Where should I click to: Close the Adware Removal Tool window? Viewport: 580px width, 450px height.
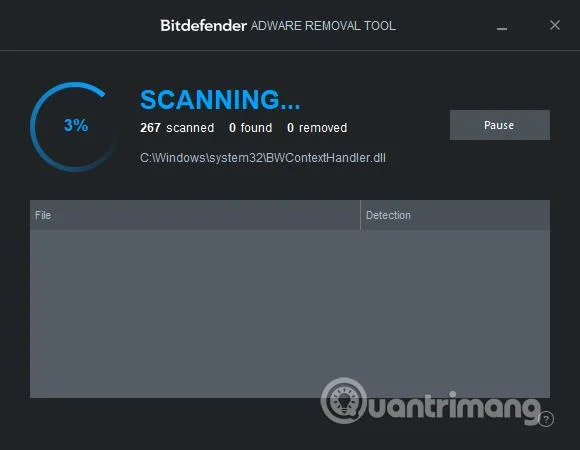point(554,25)
